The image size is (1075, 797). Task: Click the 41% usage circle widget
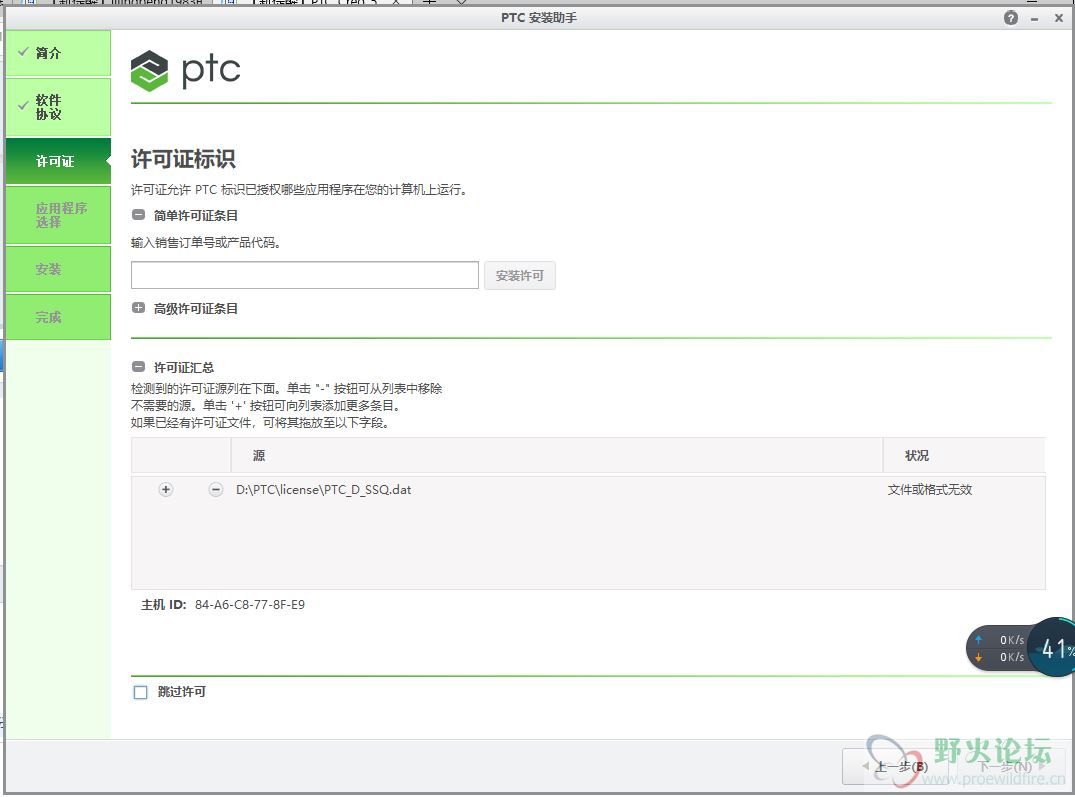[1054, 647]
